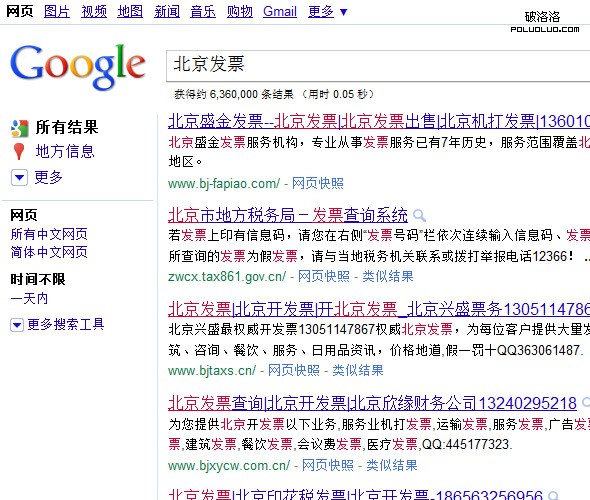Click the magnifier preview icon beside 发票查询系统
590x500 pixels.
pos(419,216)
